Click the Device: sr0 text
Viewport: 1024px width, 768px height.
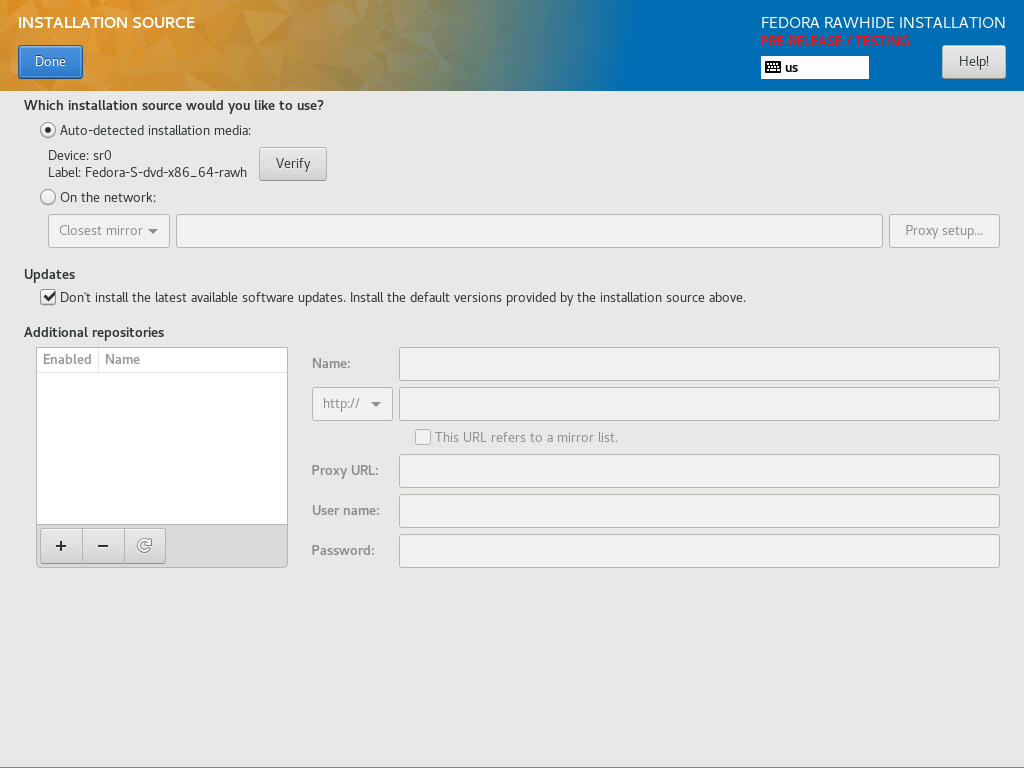click(80, 155)
